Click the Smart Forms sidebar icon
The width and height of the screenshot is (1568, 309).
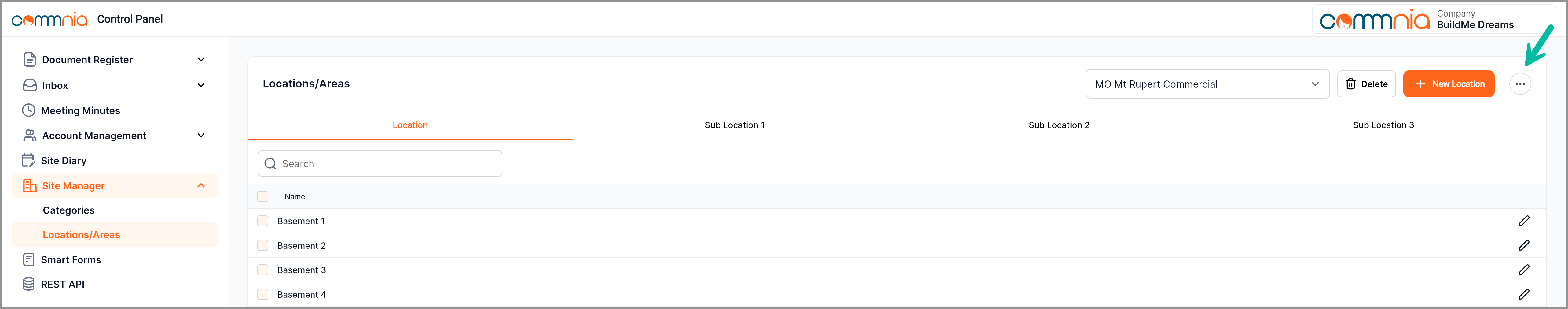(x=29, y=260)
